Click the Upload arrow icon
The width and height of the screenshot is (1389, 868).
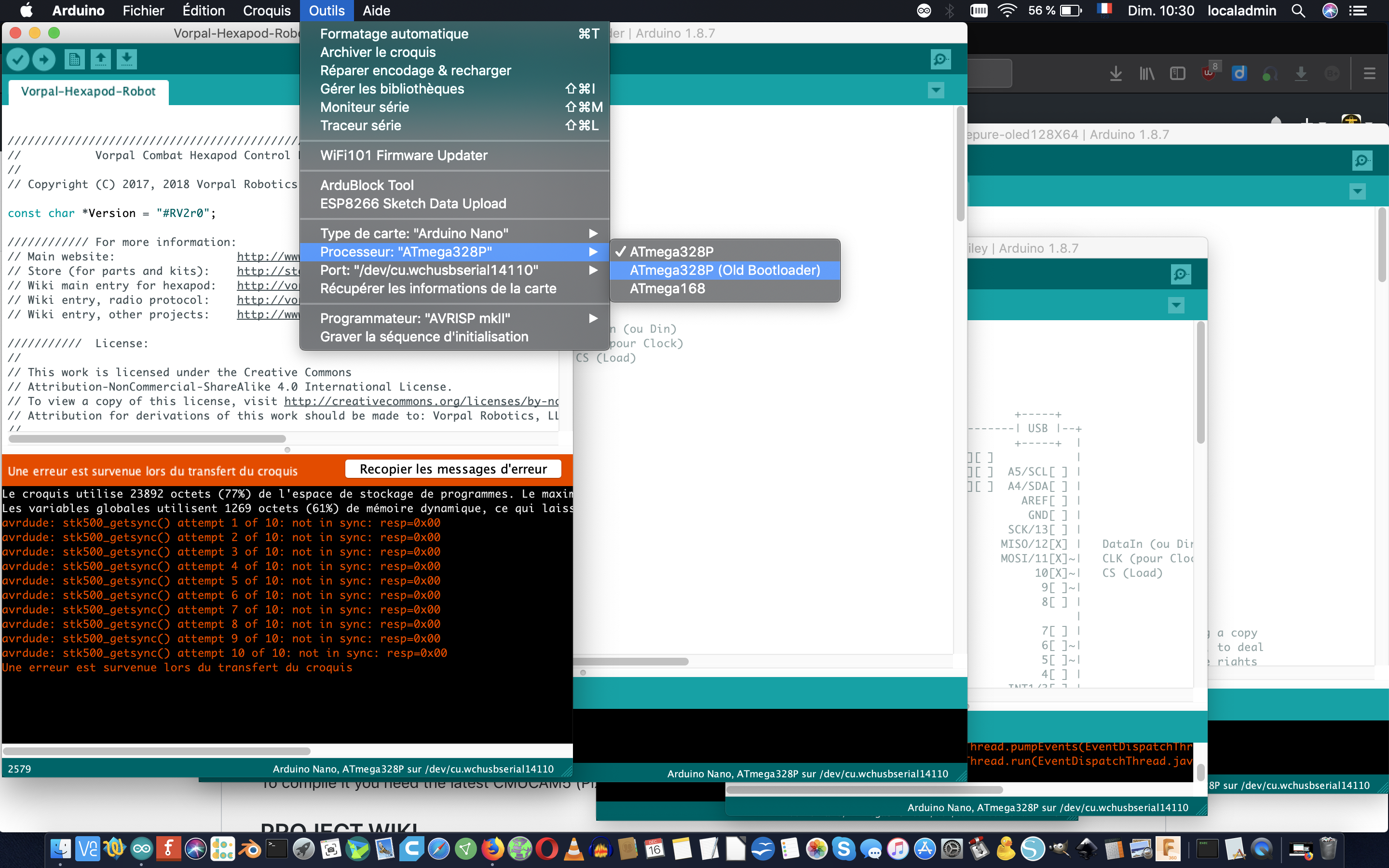point(44,59)
